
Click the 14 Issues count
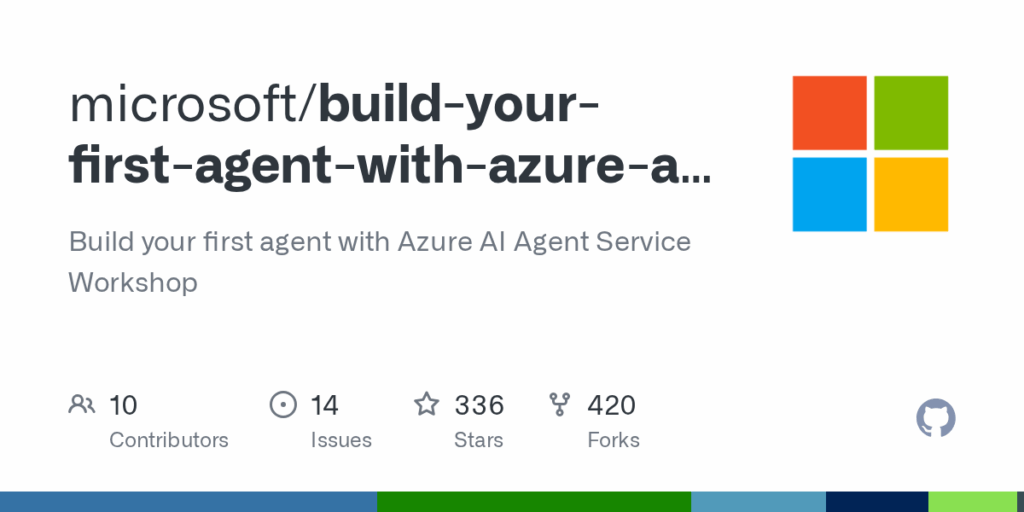coord(324,406)
